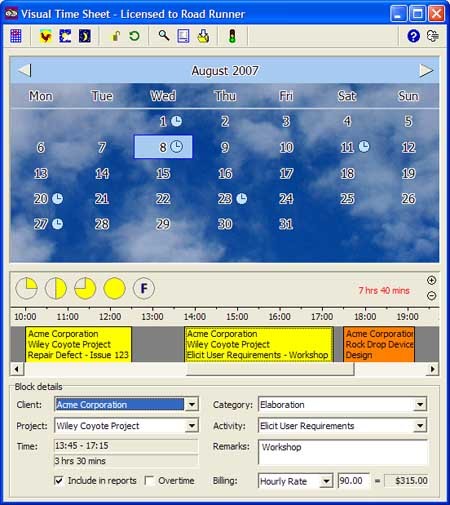Screen dimensions: 450x505
Task: Open the Project dropdown
Action: click(192, 426)
